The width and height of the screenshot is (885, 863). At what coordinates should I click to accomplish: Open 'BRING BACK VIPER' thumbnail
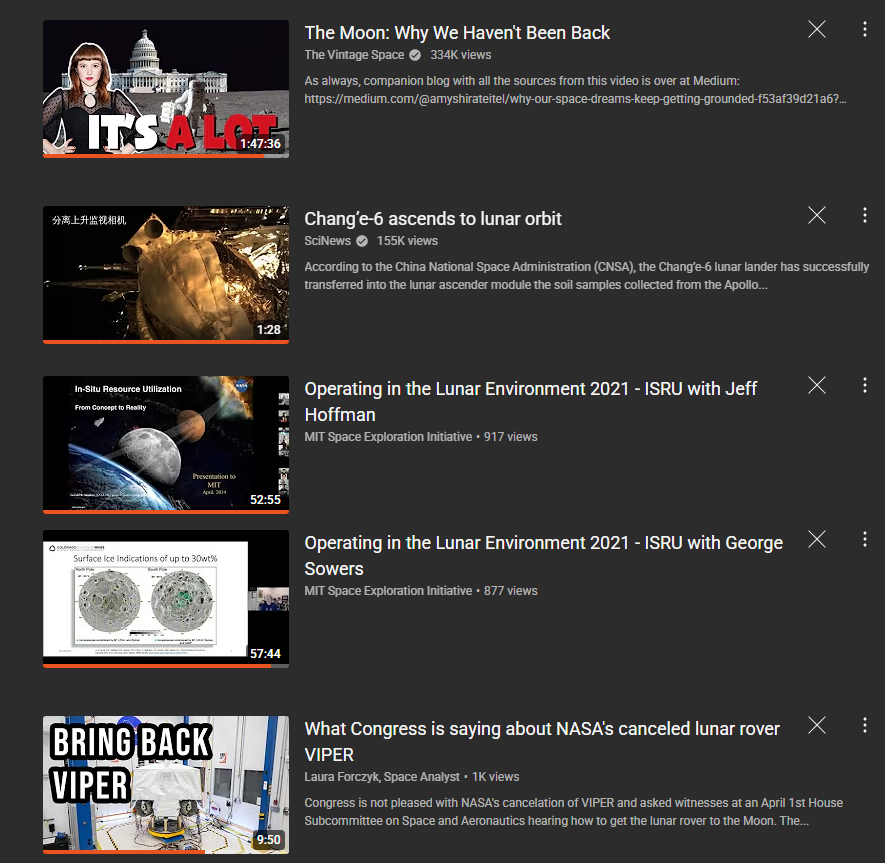click(166, 785)
